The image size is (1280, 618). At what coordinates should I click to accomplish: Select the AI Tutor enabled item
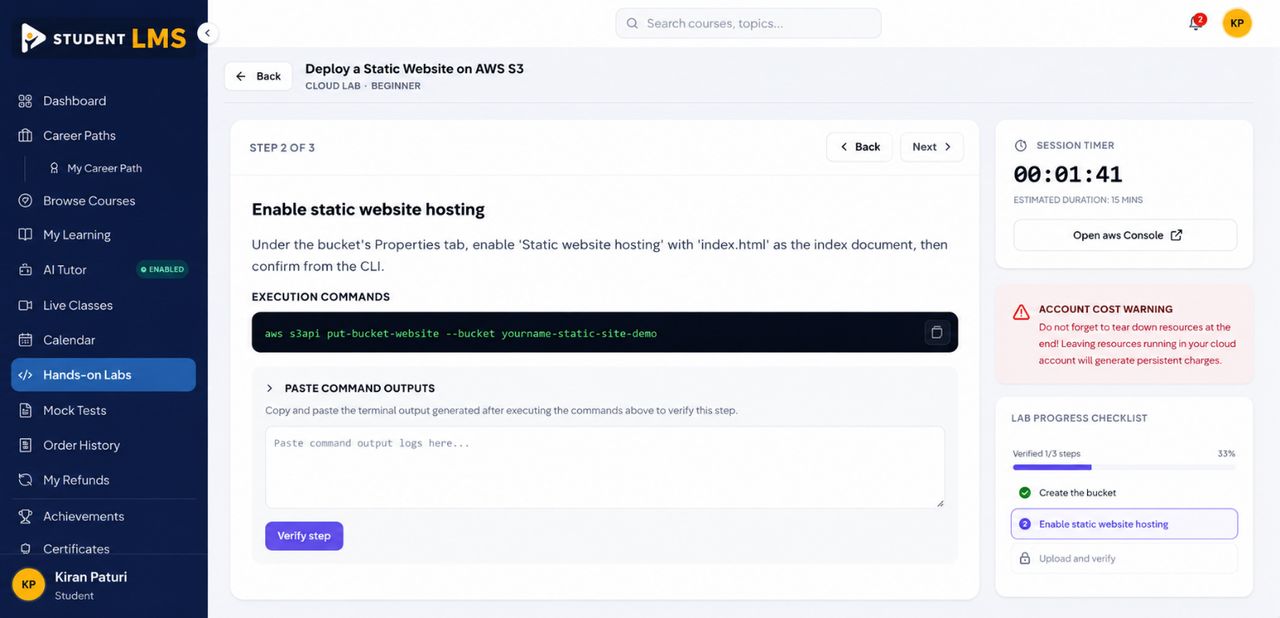[x=103, y=270]
